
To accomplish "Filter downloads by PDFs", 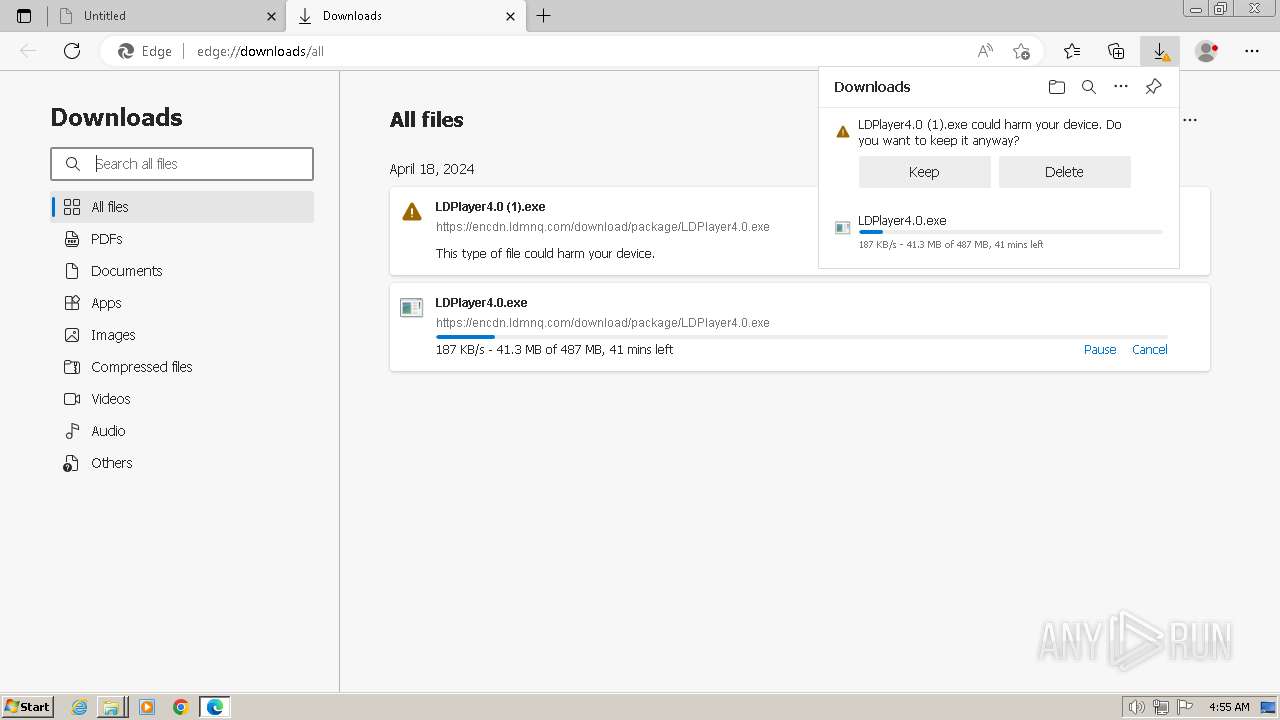I will [x=182, y=239].
